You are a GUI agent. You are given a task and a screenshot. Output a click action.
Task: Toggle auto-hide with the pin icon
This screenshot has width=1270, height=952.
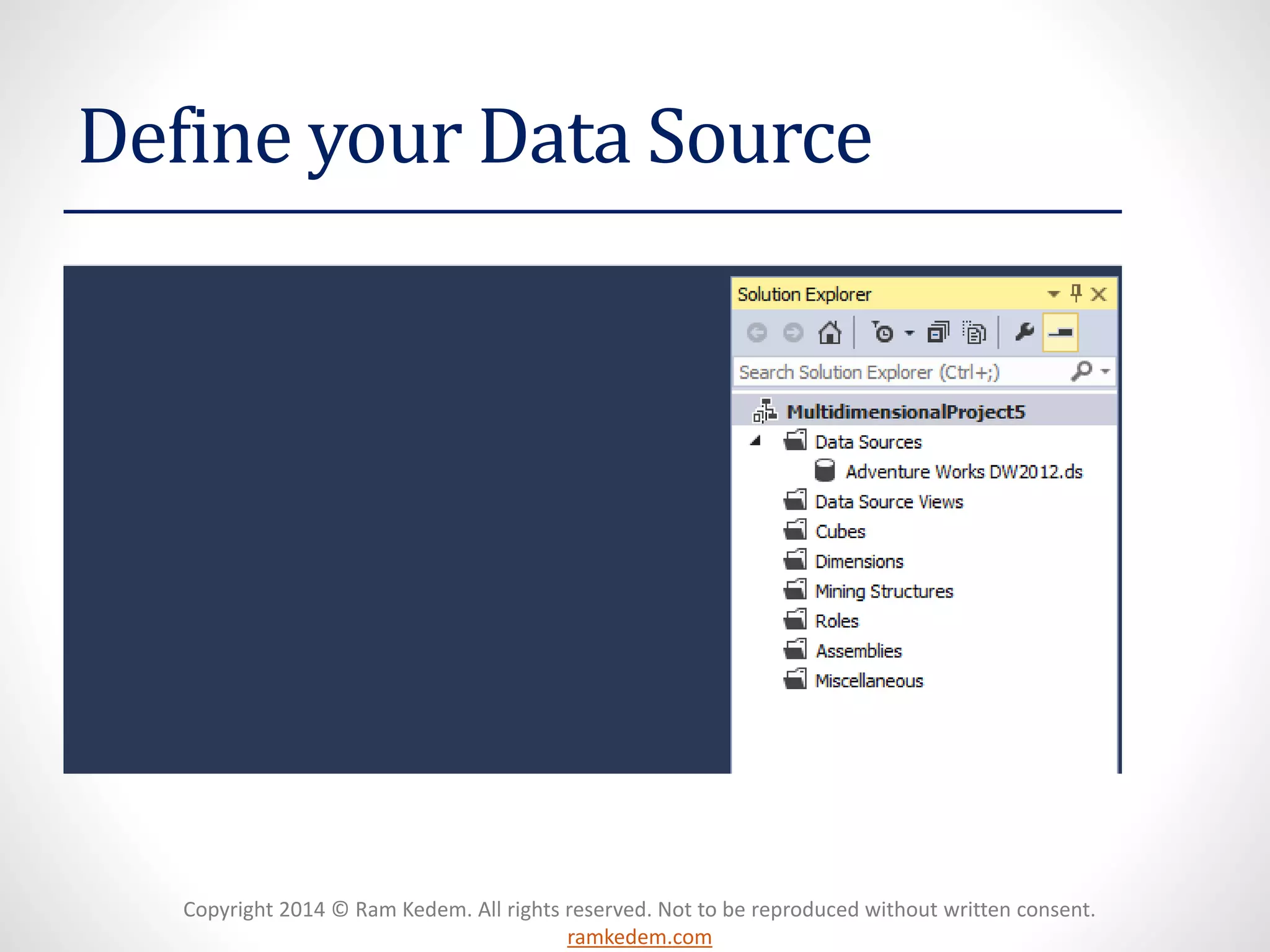(x=1076, y=293)
